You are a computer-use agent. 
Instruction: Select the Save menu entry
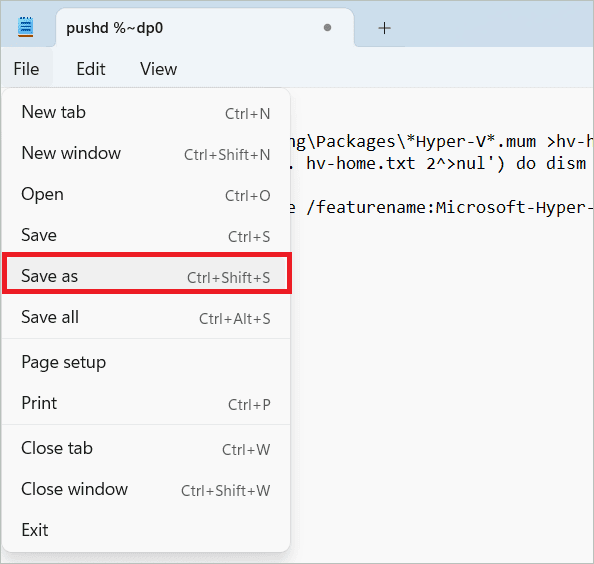[x=146, y=235]
